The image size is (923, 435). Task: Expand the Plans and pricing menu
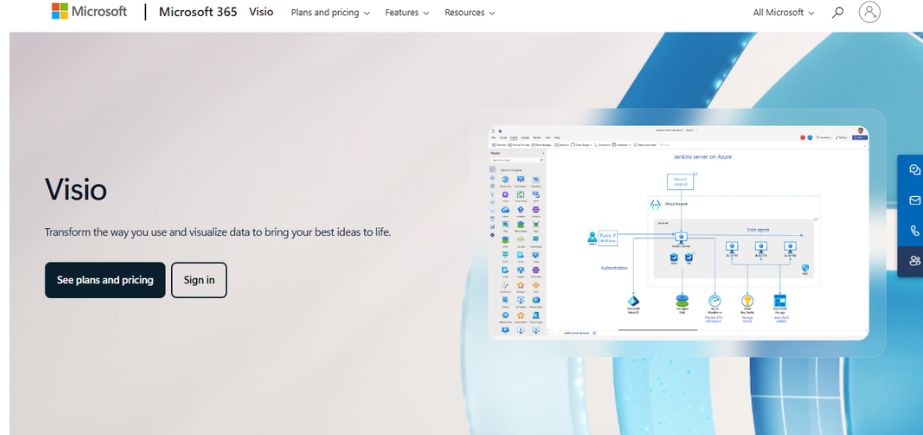pyautogui.click(x=330, y=12)
